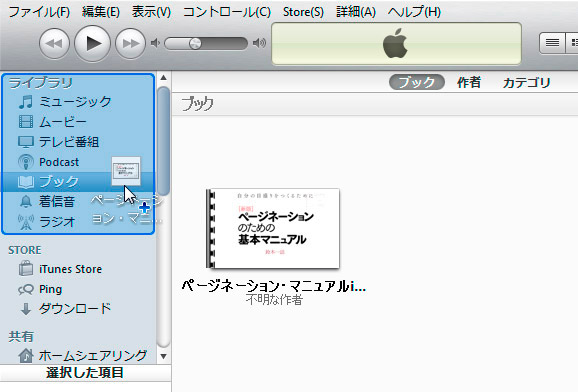The width and height of the screenshot is (578, 392).
Task: Select Ping in the STORE section
Action: point(40,289)
